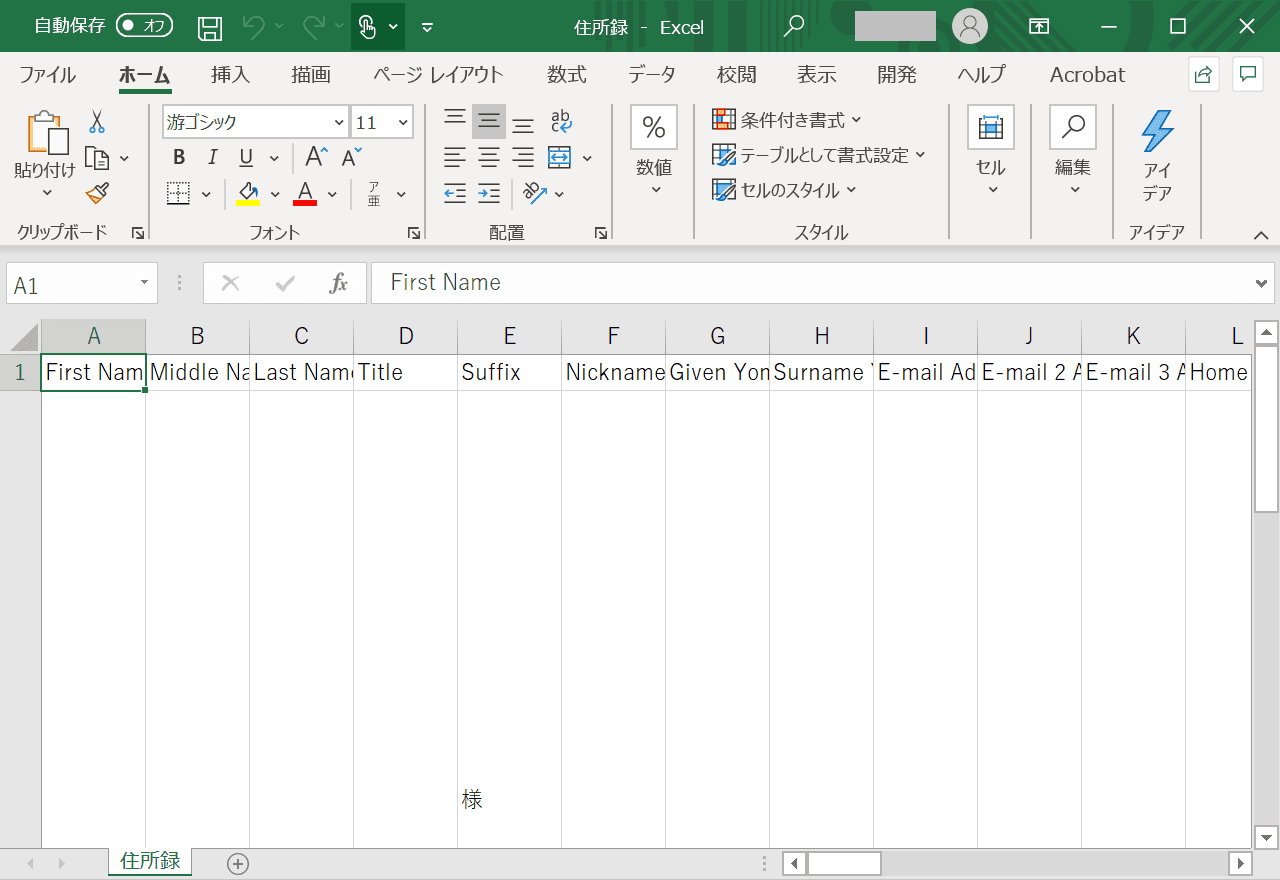Click the Paste (貼り付け) clipboard icon
The height and width of the screenshot is (880, 1280).
[47, 133]
